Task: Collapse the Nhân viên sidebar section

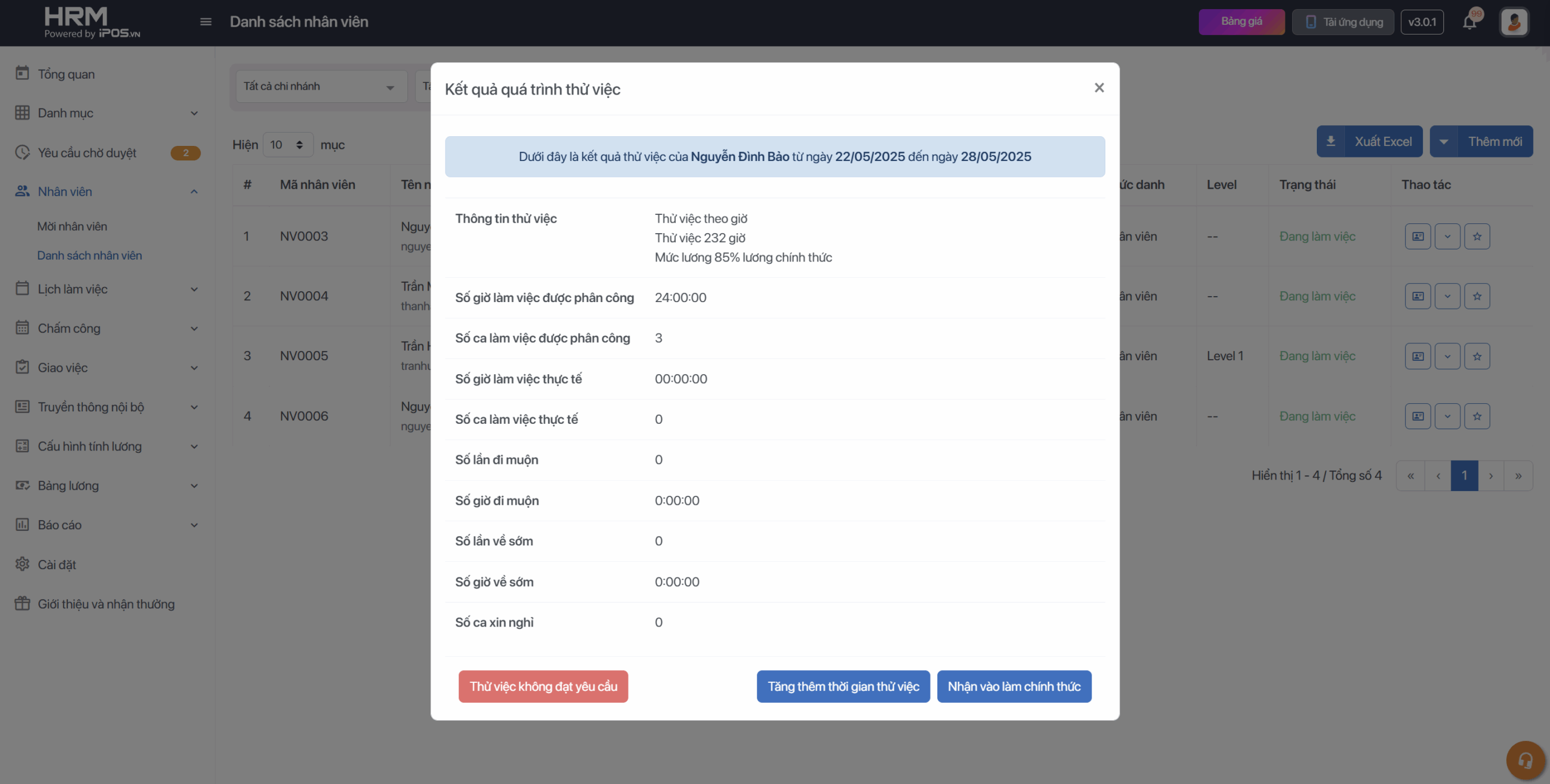Action: [194, 192]
